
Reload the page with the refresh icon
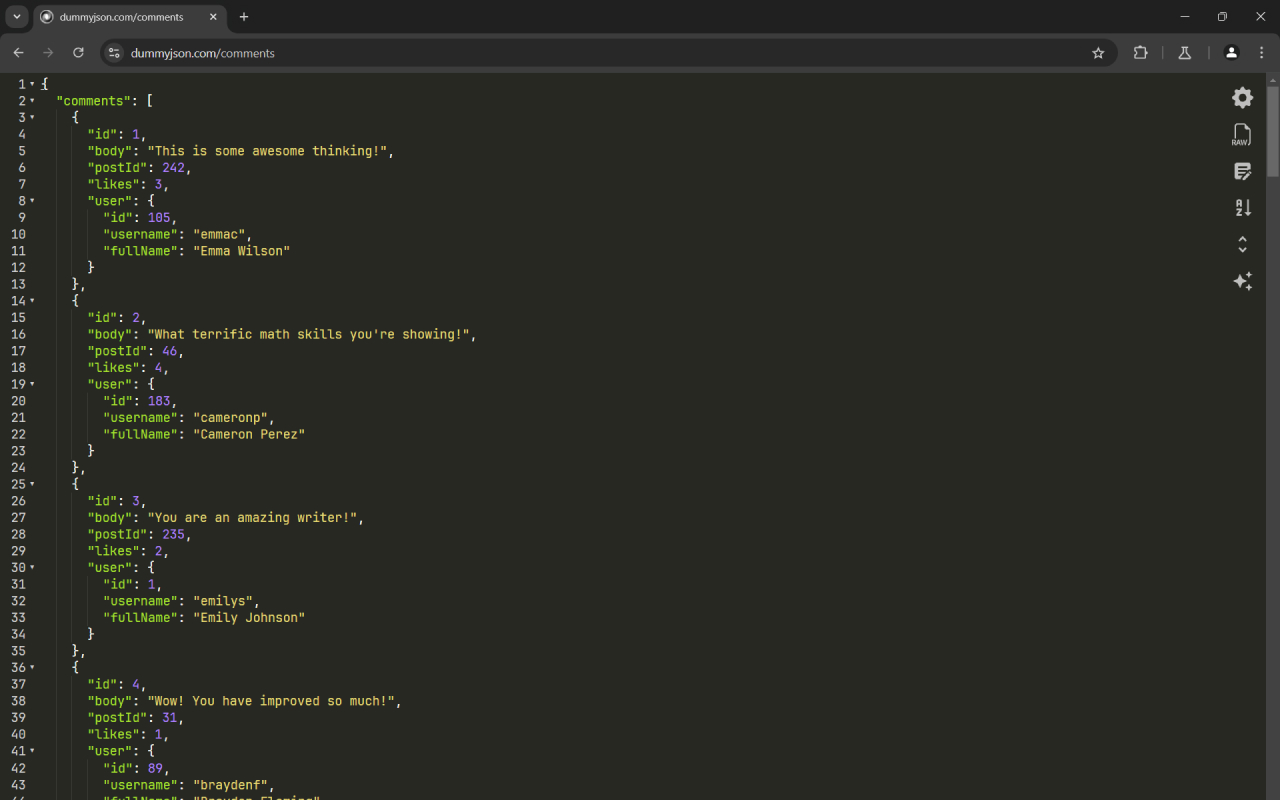[x=78, y=53]
